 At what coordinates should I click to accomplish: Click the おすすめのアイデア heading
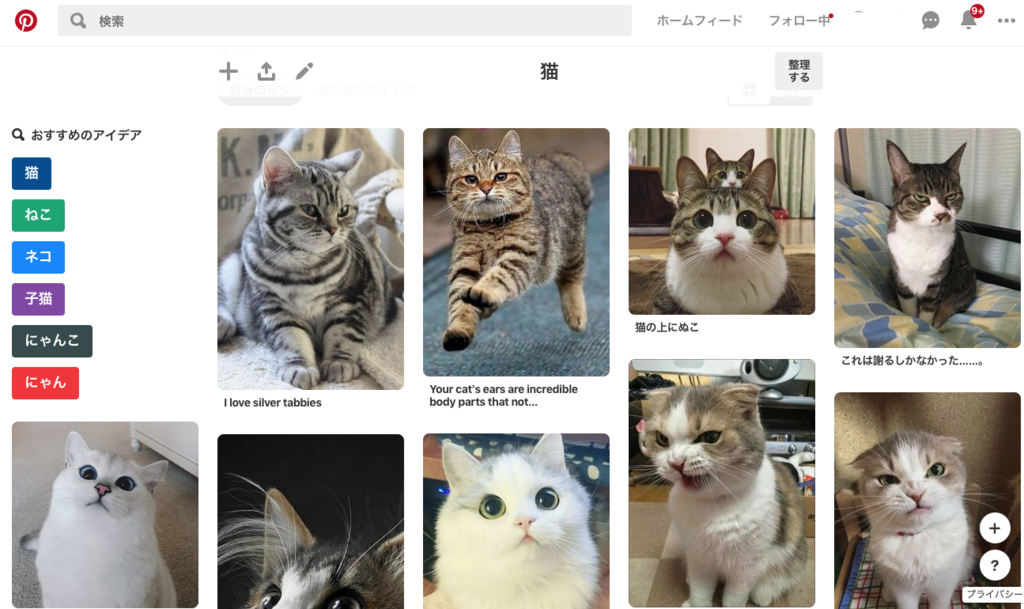click(x=86, y=135)
